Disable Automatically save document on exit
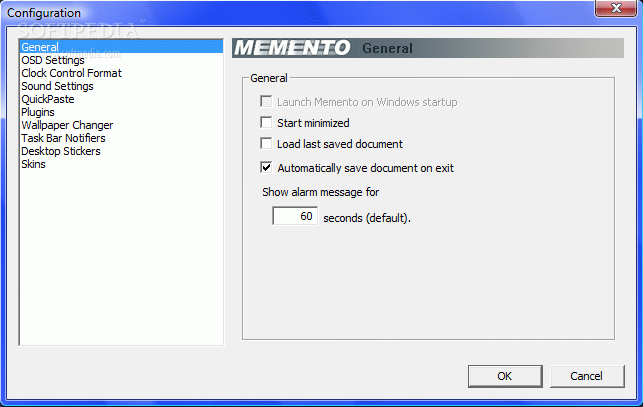This screenshot has width=643, height=407. (x=266, y=167)
